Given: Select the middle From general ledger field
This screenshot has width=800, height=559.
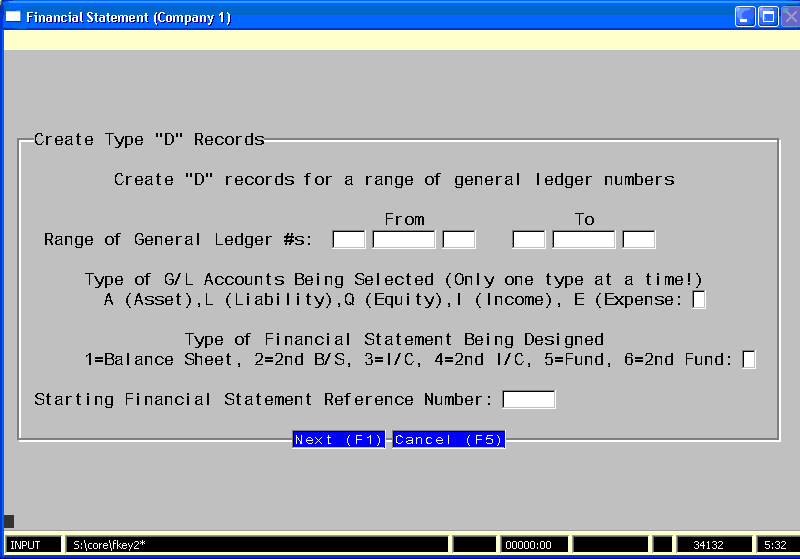Looking at the screenshot, I should (x=404, y=239).
